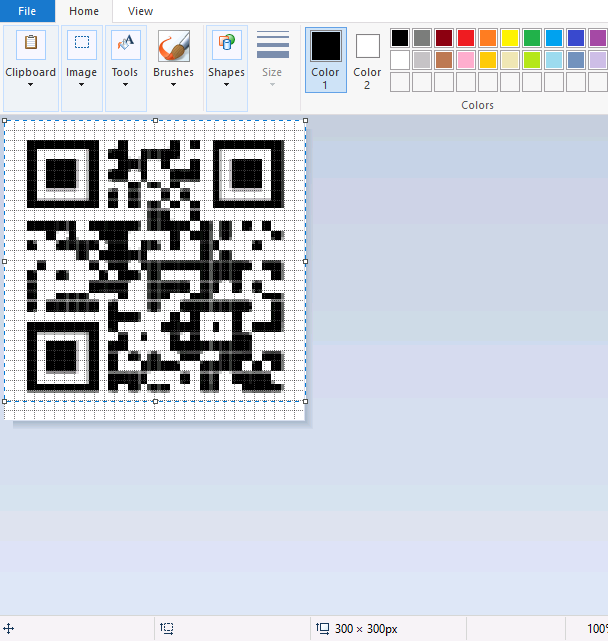Expand the Shapes dropdown arrow

pos(226,85)
